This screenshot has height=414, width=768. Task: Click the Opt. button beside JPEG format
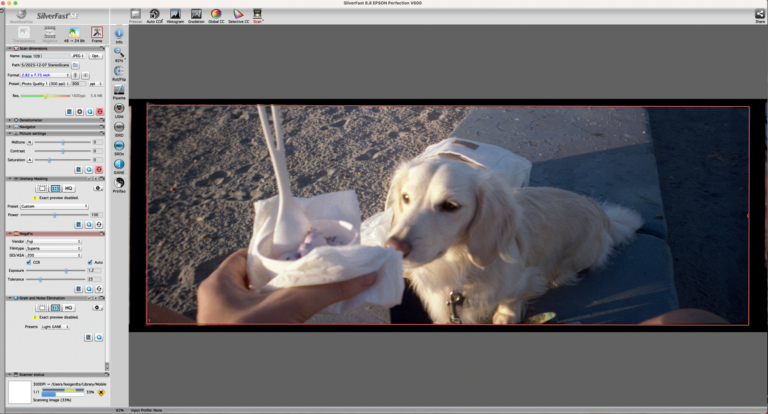95,56
